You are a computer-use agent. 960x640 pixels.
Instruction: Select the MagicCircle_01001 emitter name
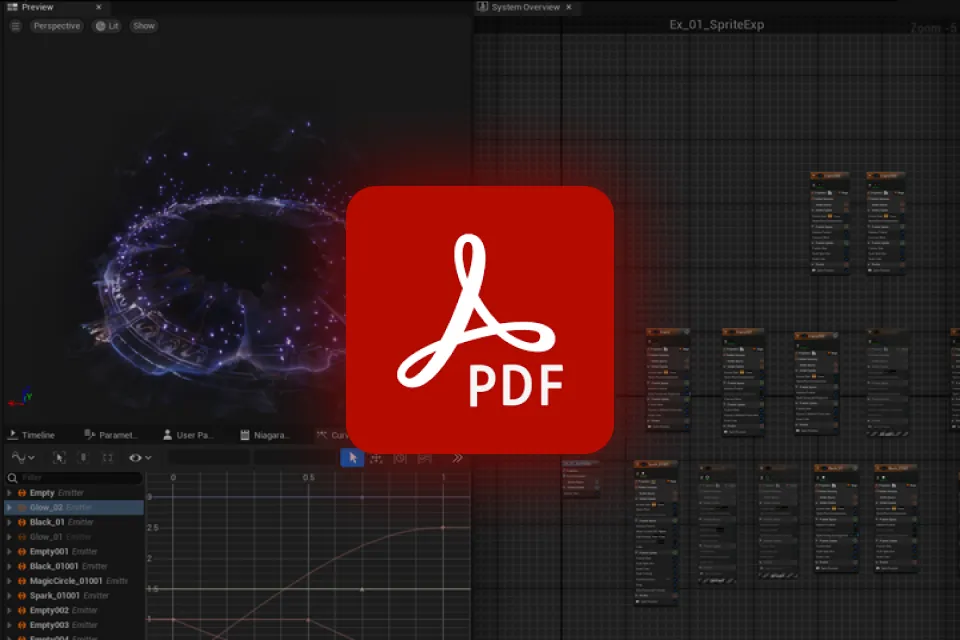66,581
